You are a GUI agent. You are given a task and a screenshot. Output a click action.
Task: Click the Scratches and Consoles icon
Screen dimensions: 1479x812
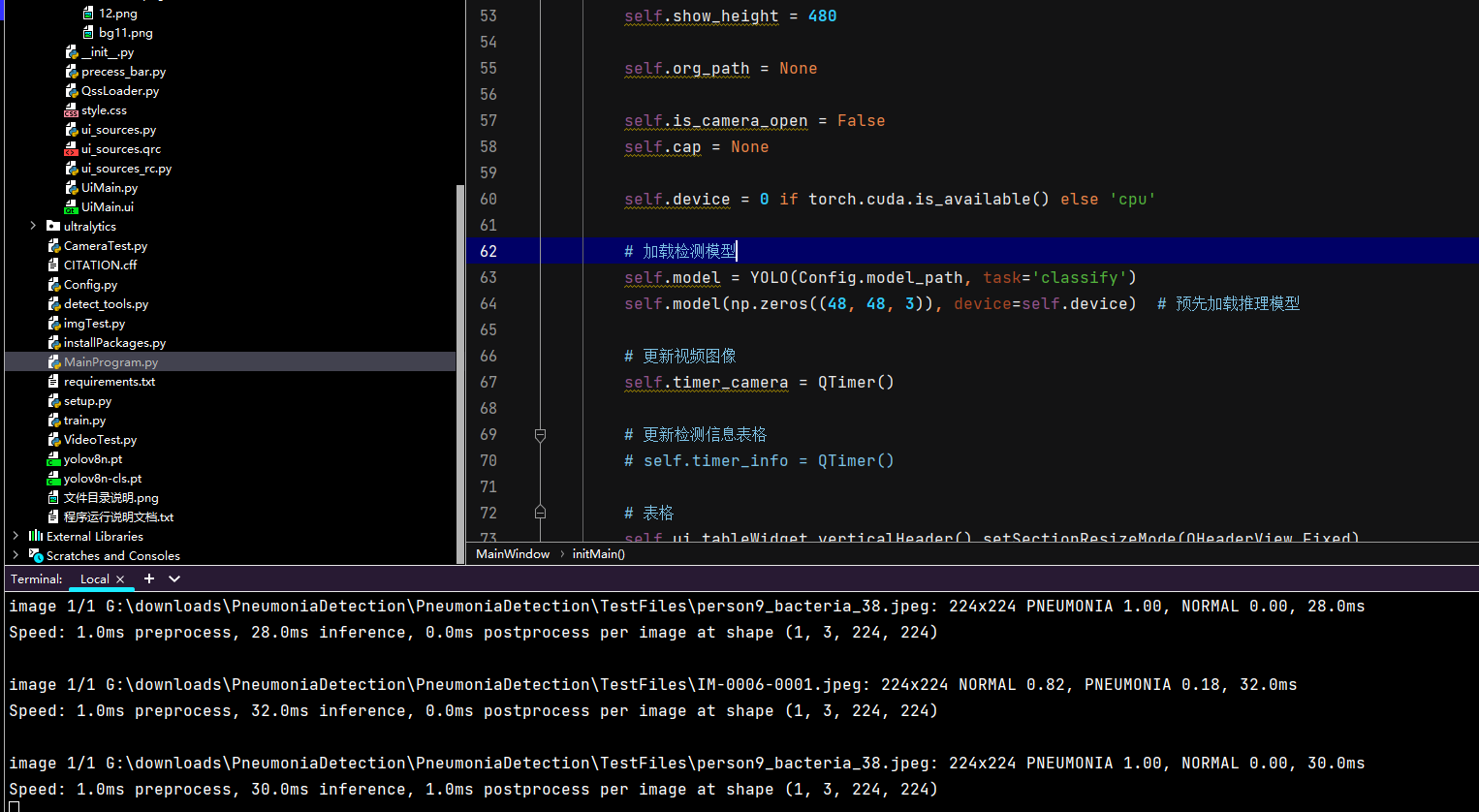36,555
